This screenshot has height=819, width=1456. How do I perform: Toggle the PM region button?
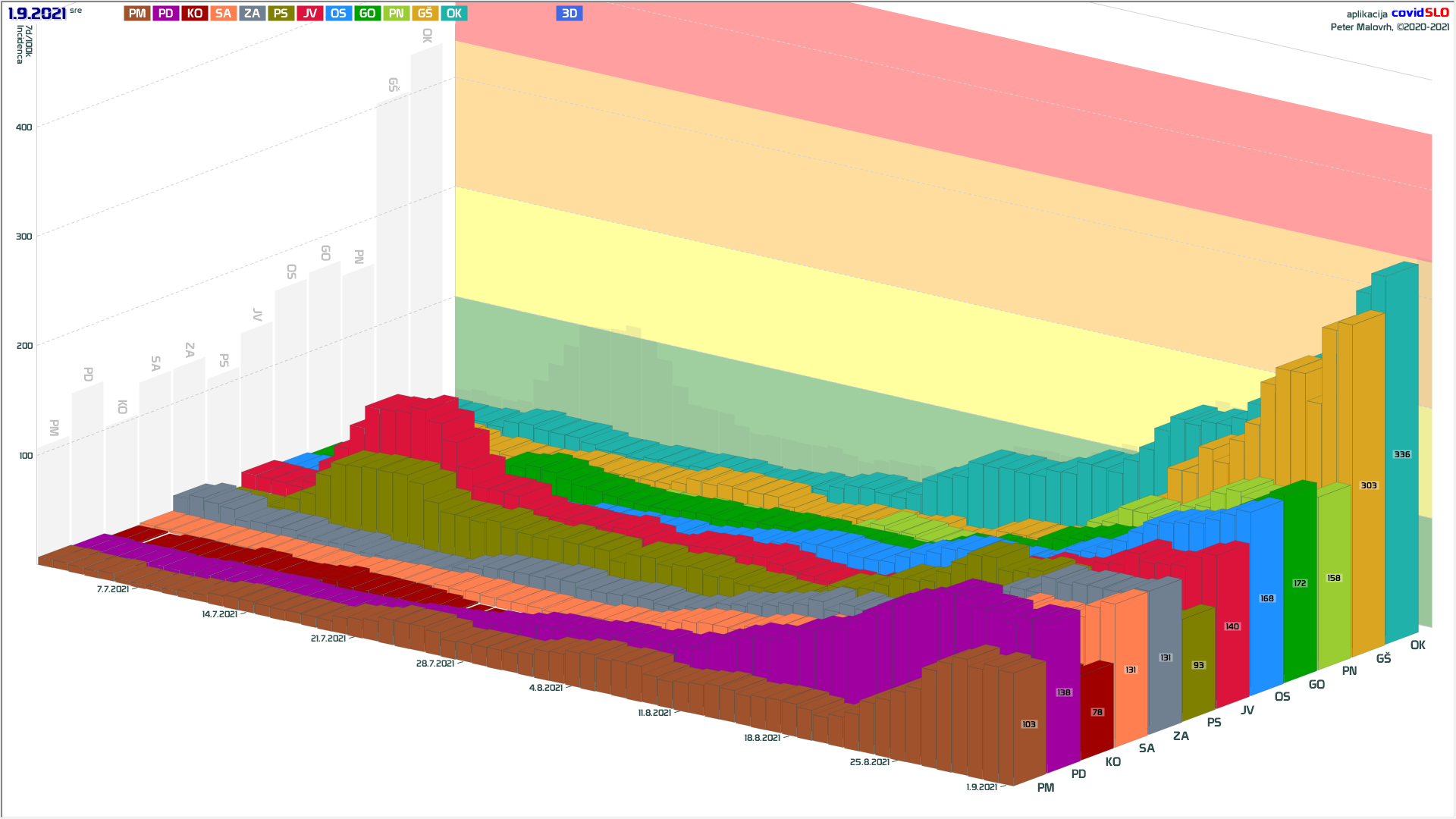pyautogui.click(x=137, y=14)
